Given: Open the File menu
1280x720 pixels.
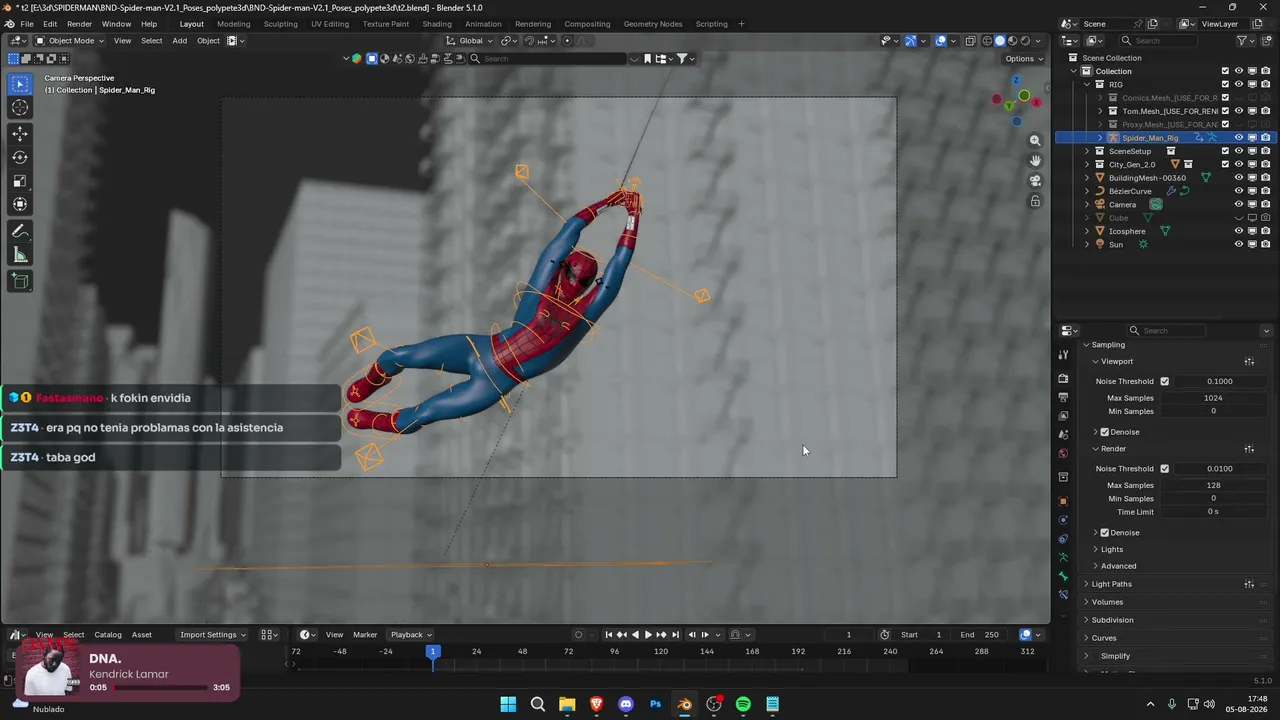Looking at the screenshot, I should (27, 24).
